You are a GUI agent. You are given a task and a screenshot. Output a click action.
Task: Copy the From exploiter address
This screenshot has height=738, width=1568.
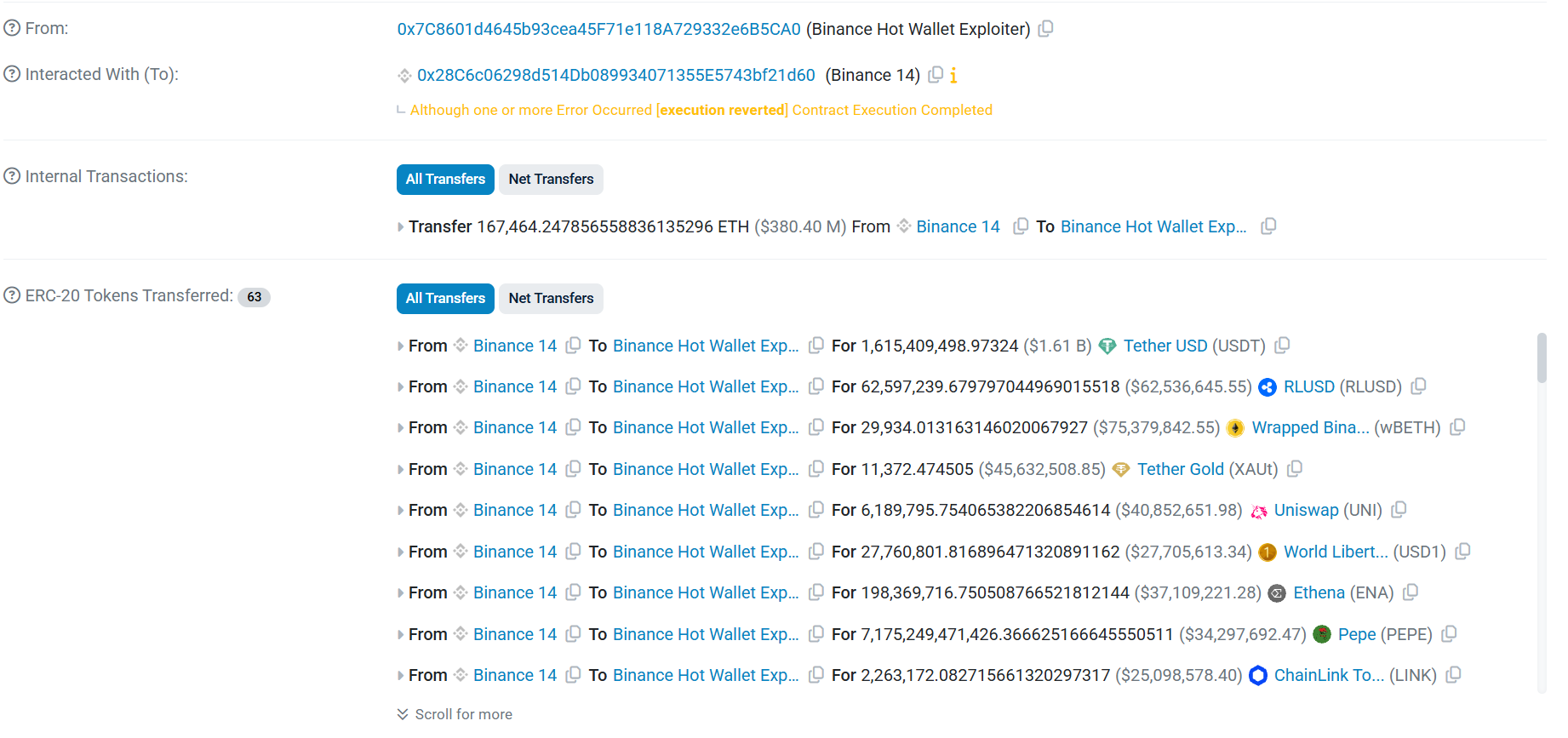pos(1046,28)
